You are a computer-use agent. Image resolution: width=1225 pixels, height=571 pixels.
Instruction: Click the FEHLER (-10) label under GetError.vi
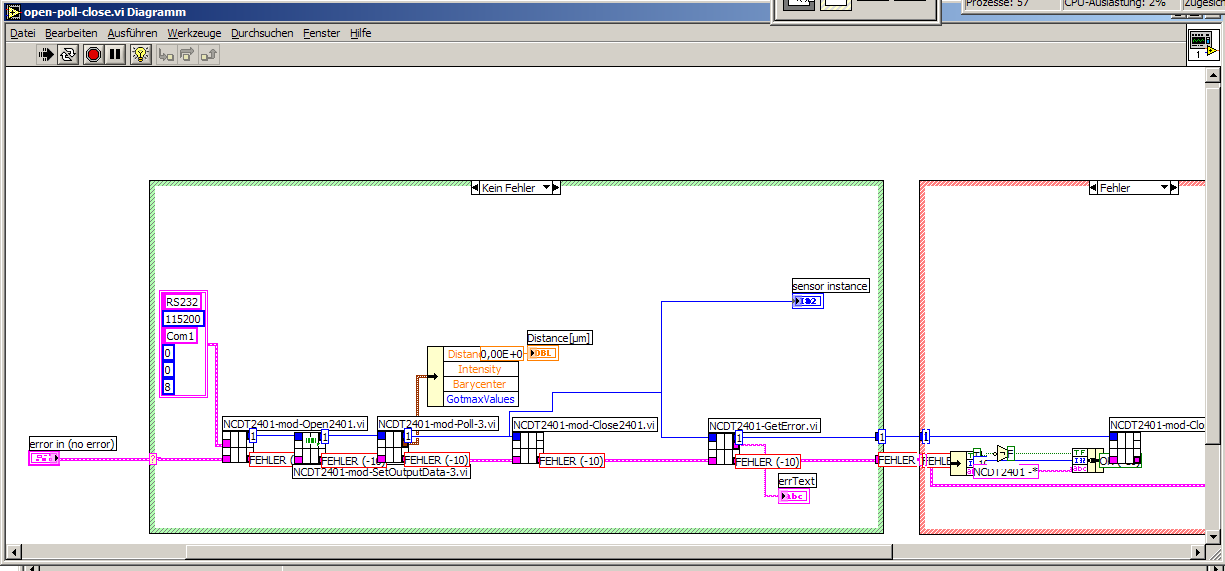click(767, 462)
